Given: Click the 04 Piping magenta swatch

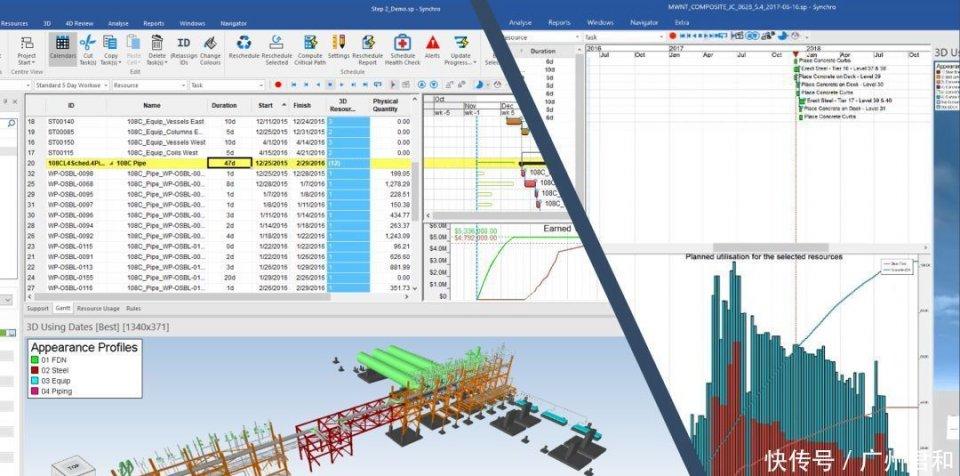Looking at the screenshot, I should pyautogui.click(x=35, y=391).
